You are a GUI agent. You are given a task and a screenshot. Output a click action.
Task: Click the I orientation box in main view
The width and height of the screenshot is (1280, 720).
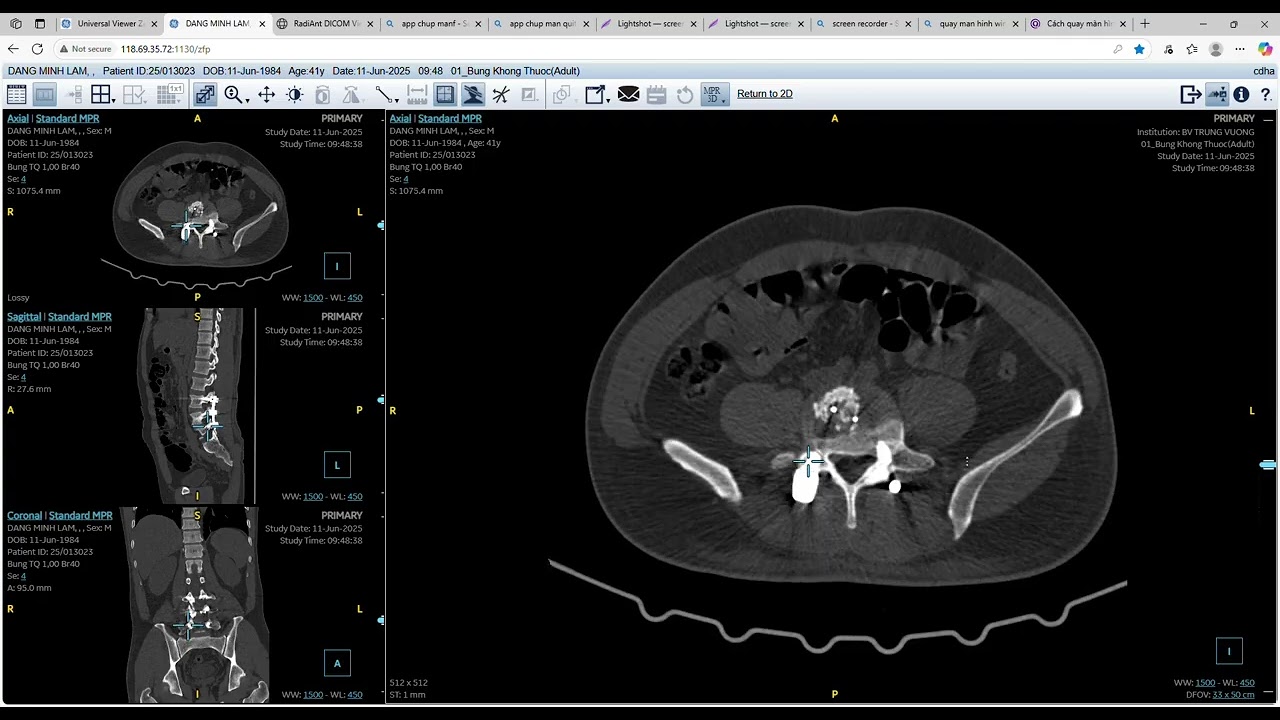click(x=1229, y=651)
